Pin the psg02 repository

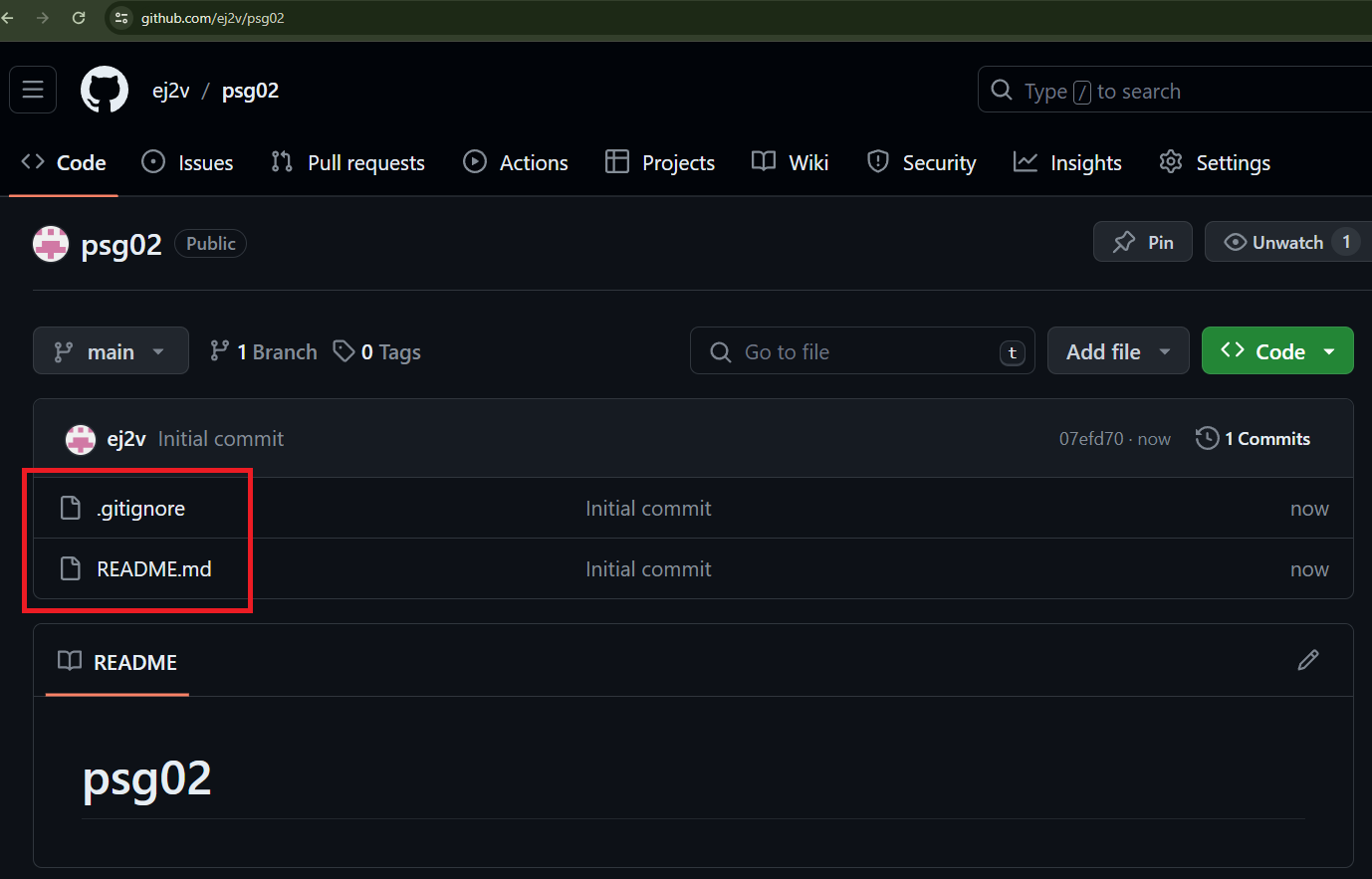pos(1142,242)
